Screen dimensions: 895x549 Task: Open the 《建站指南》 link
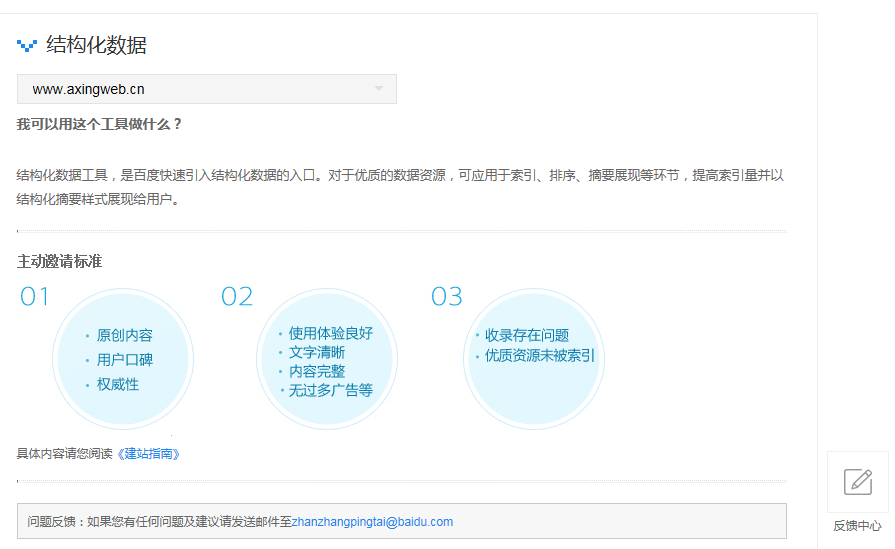[x=148, y=454]
